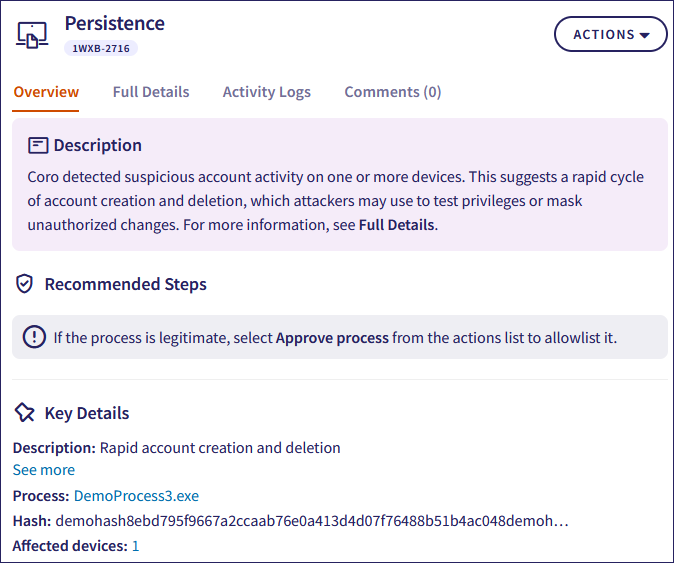Click the Recommended Steps shield icon

click(25, 284)
